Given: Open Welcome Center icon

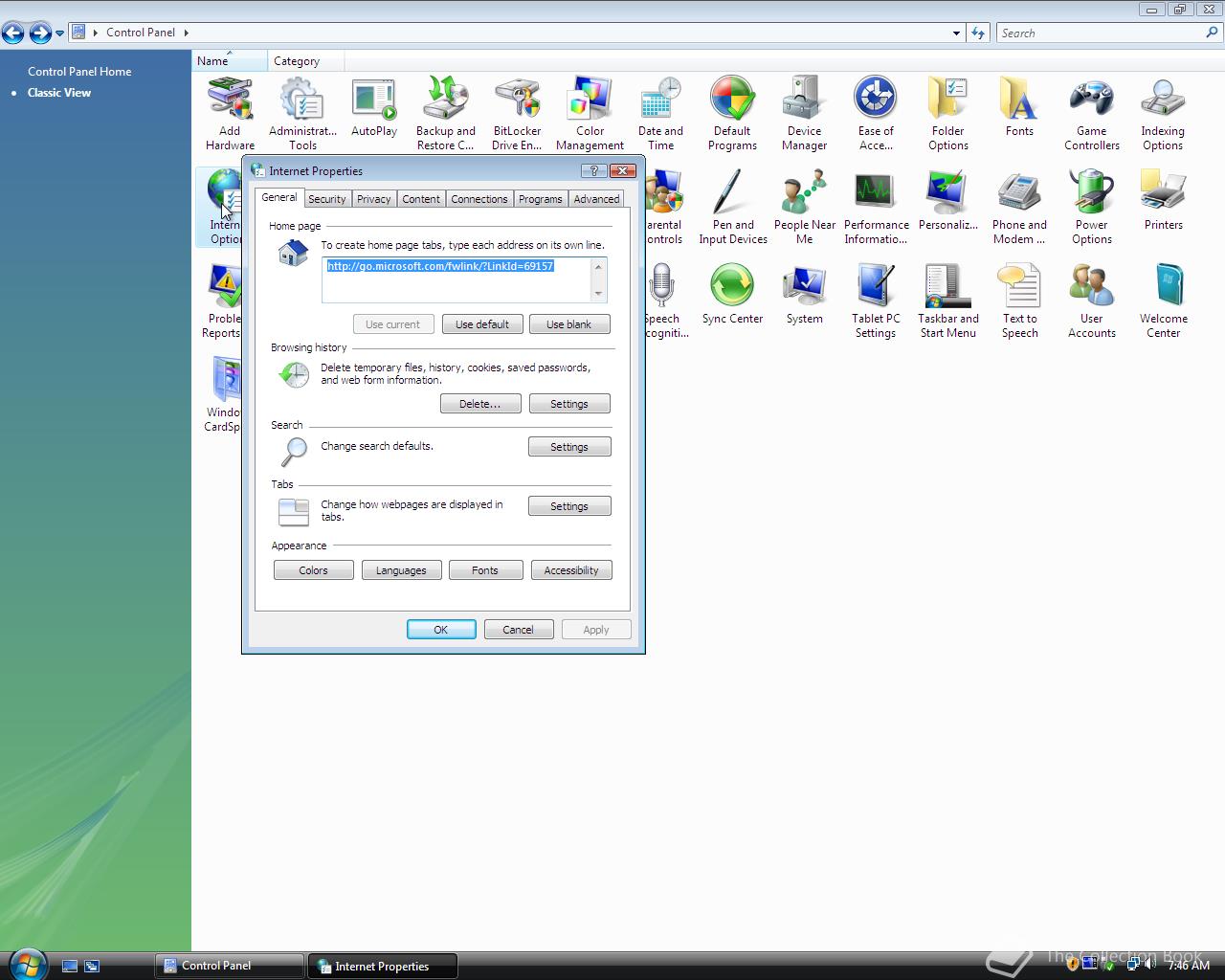Looking at the screenshot, I should (1163, 301).
